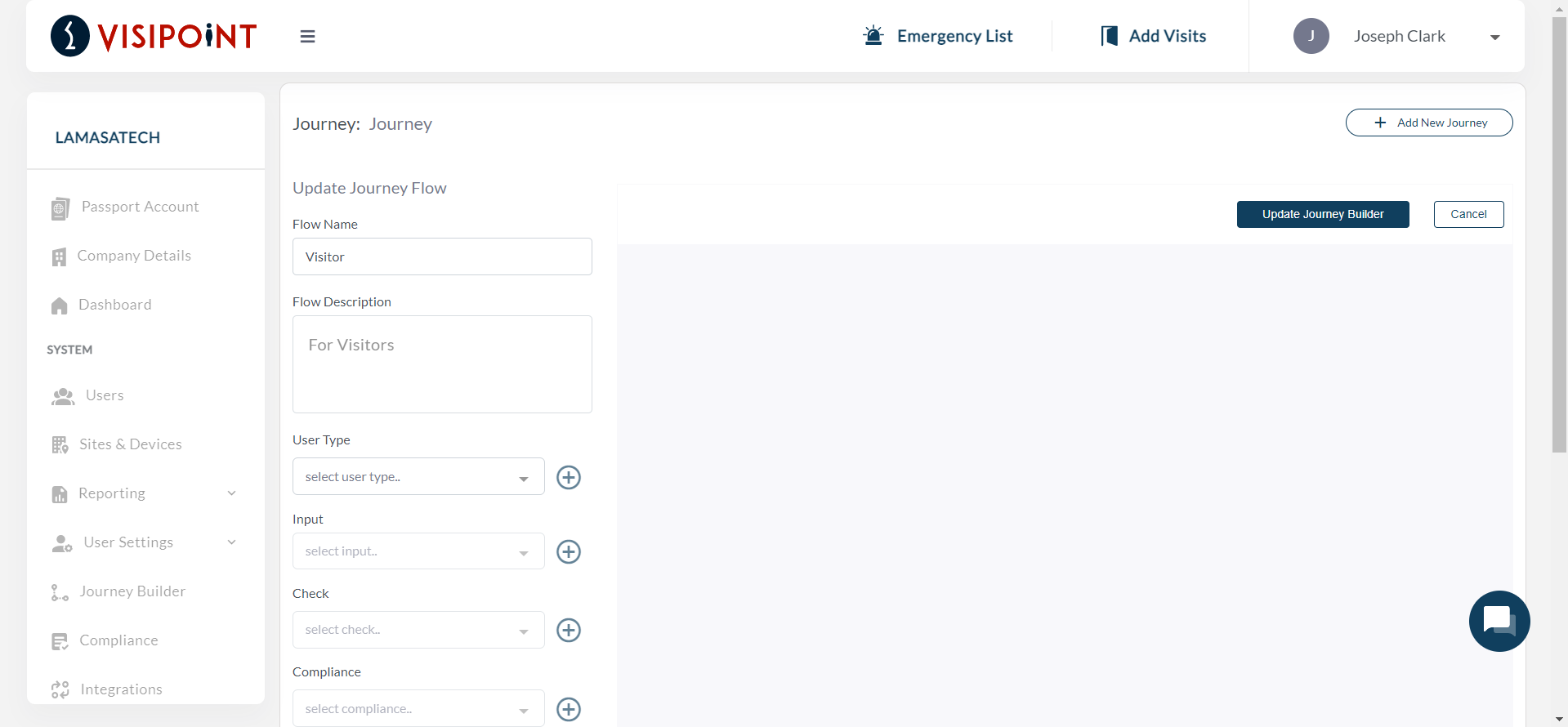Open the select user type dropdown
1568x727 pixels.
(x=418, y=477)
